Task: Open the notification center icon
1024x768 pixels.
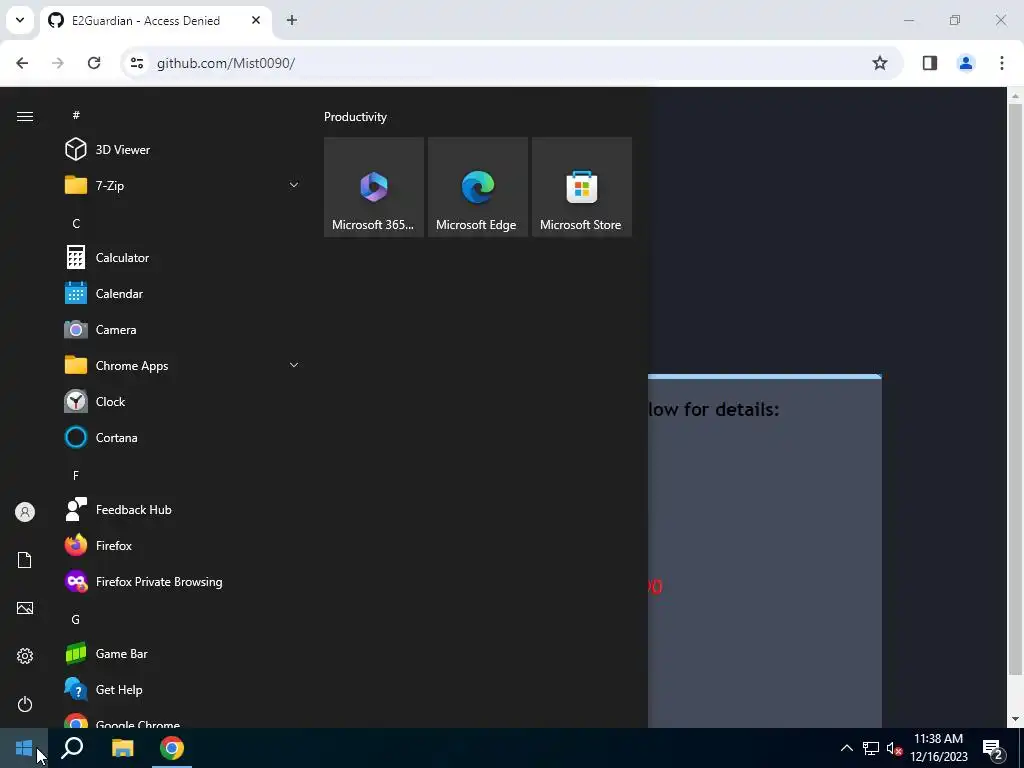Action: (992, 748)
